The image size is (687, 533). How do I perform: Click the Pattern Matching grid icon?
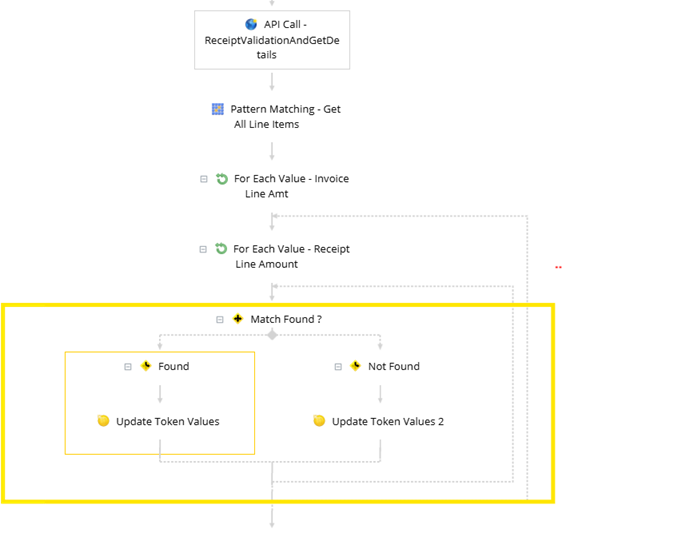218,109
